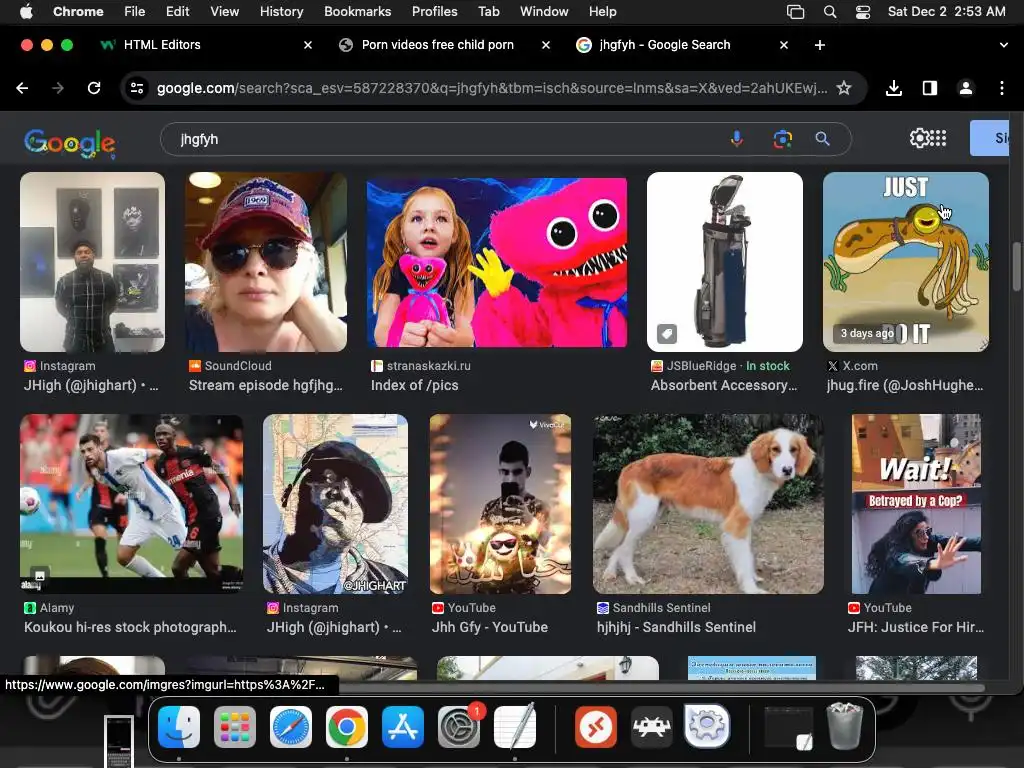
Task: View site information icon in address bar
Action: (x=136, y=88)
